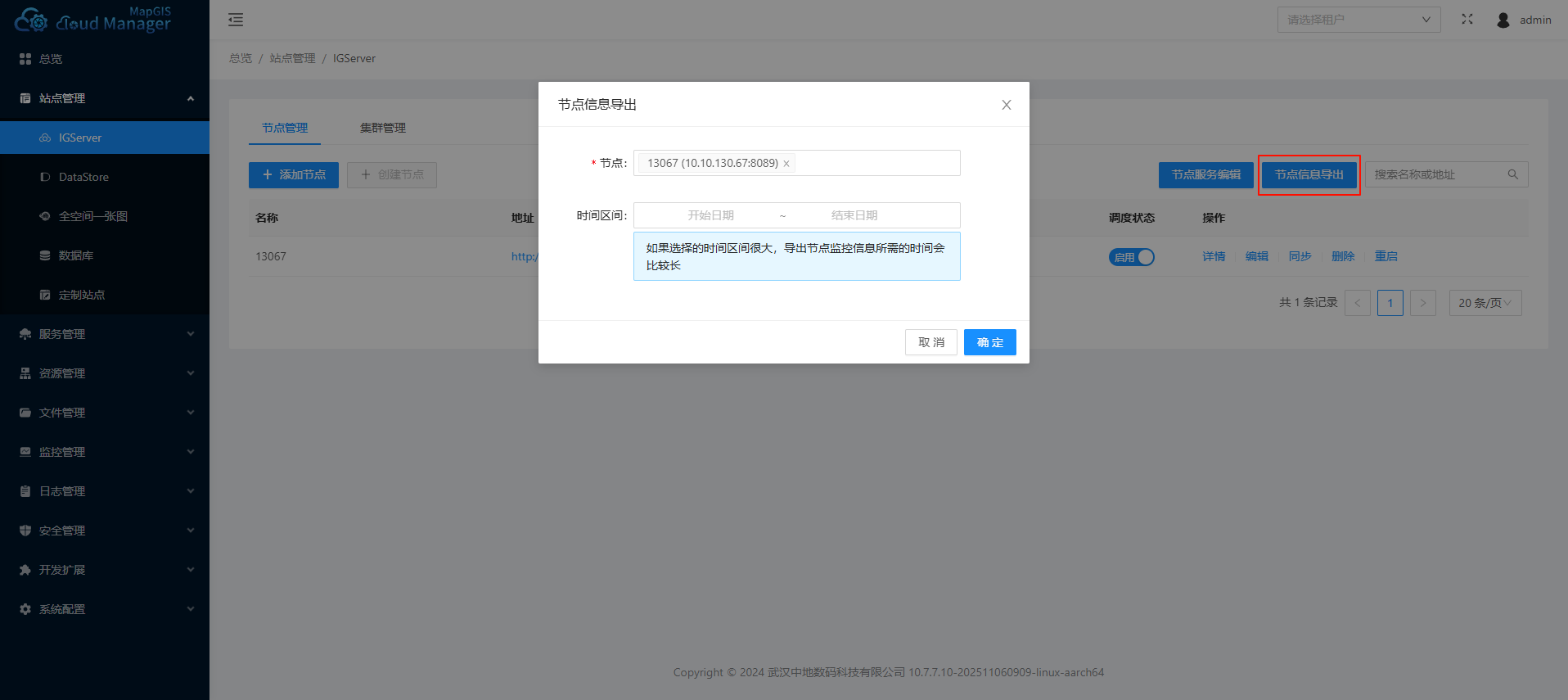Click the admin user avatar icon
Image resolution: width=1568 pixels, height=700 pixels.
1503,20
